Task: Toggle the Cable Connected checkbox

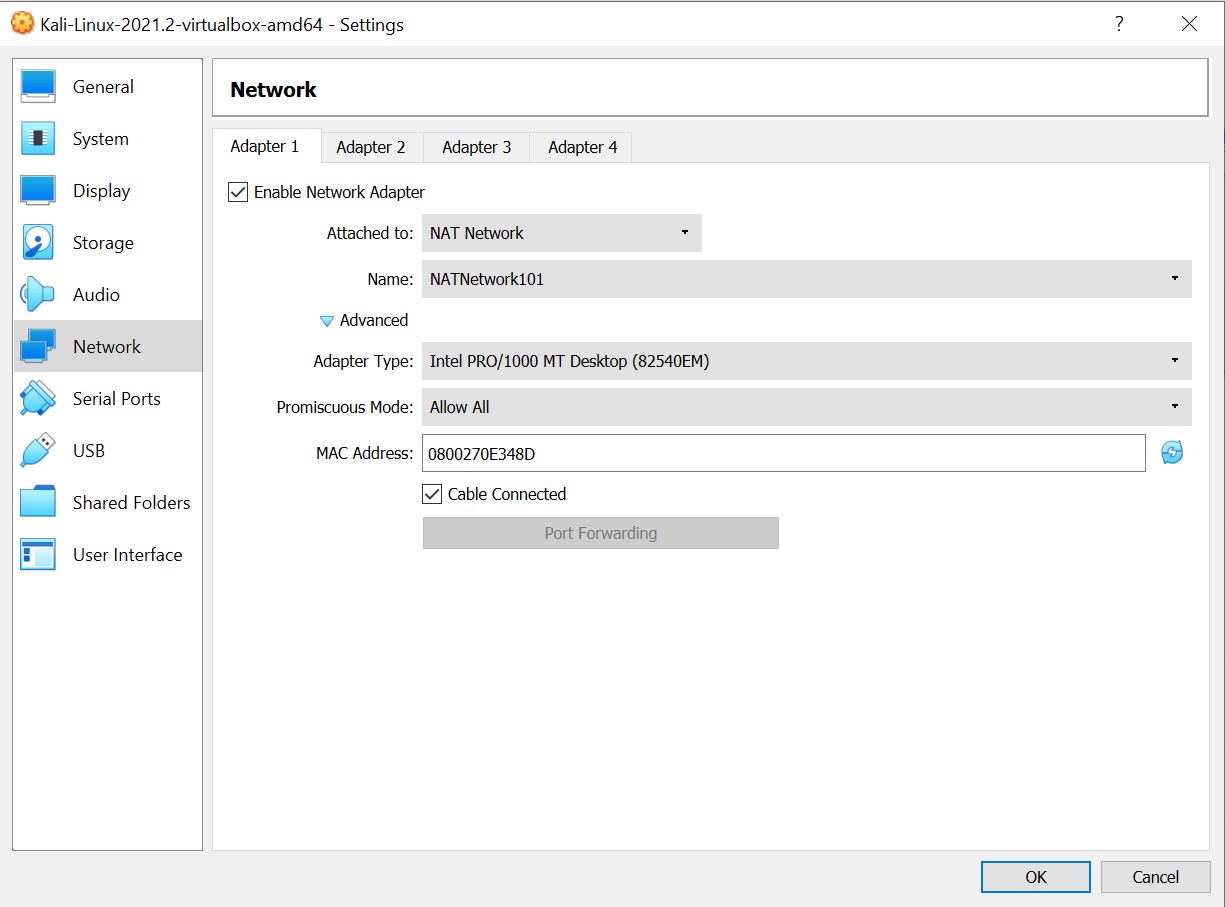Action: tap(432, 494)
